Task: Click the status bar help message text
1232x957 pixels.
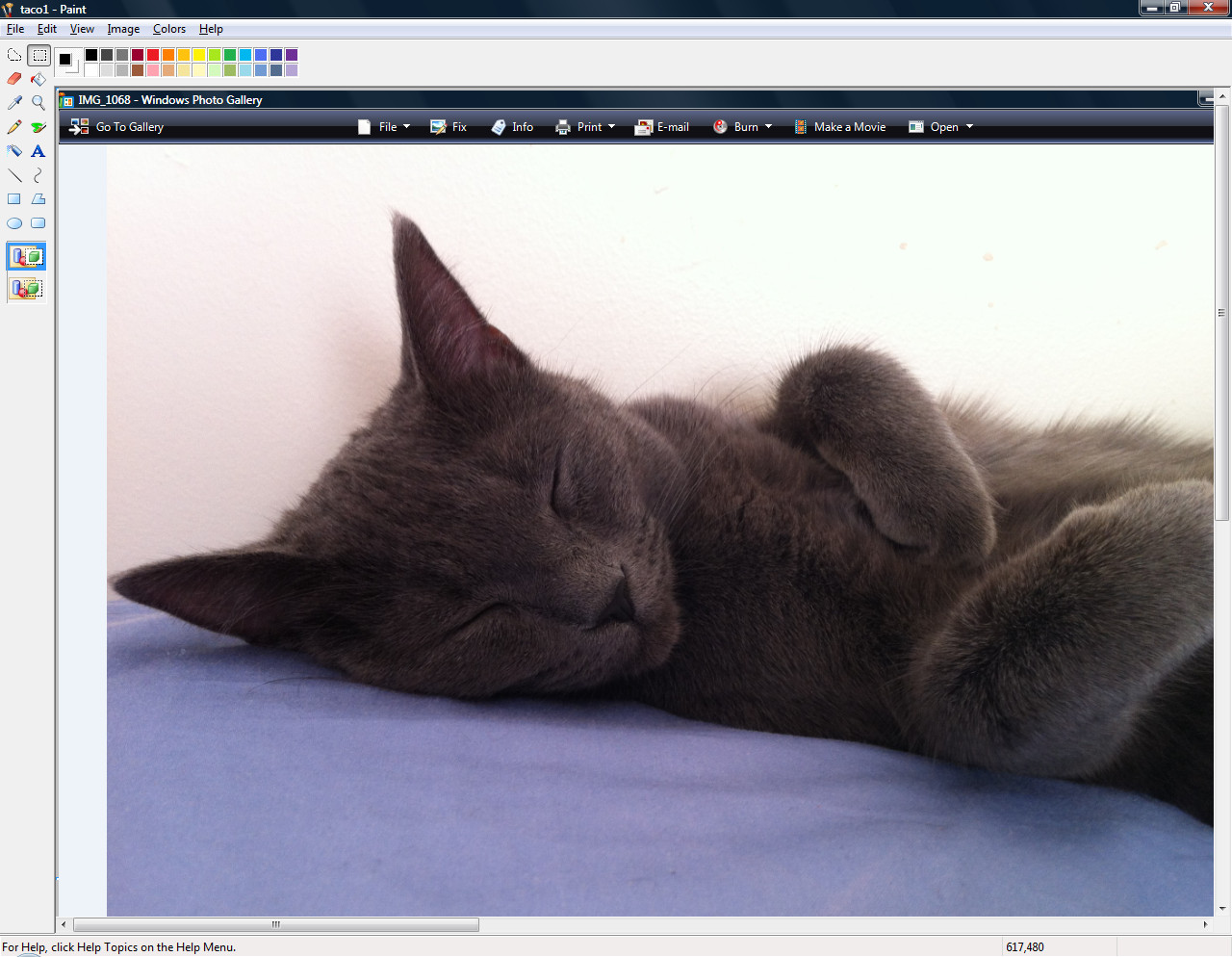Action: (119, 947)
